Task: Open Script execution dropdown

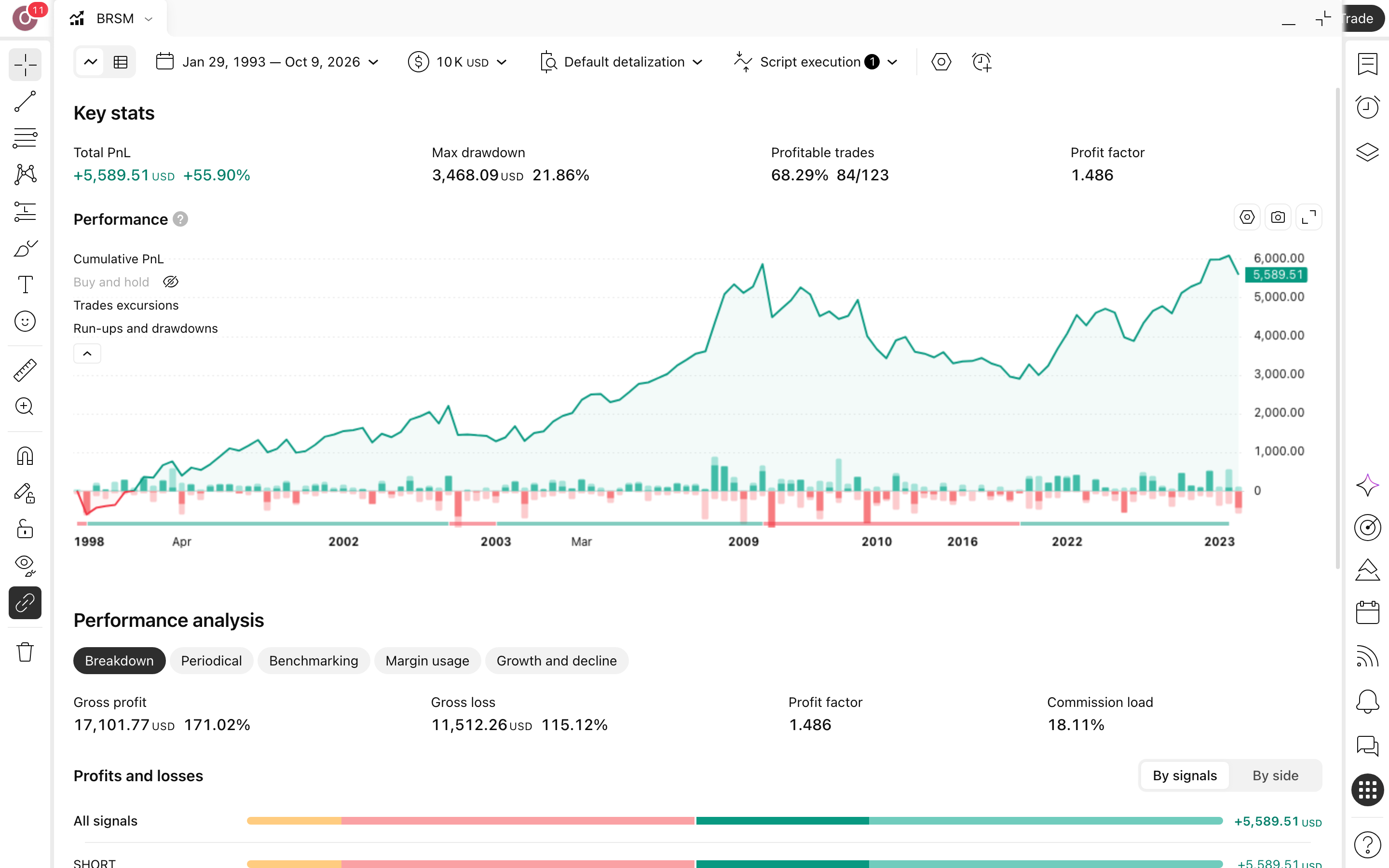Action: pyautogui.click(x=816, y=62)
